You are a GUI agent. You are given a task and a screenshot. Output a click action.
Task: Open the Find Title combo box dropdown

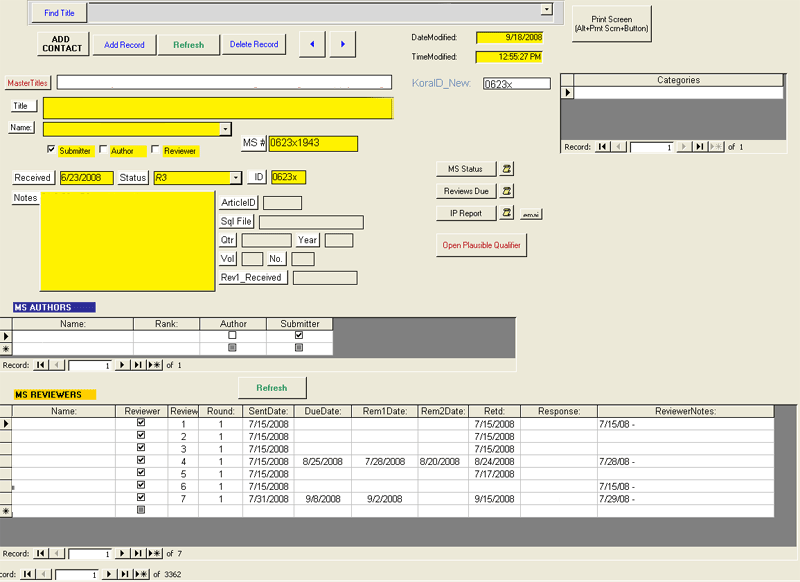pos(547,10)
